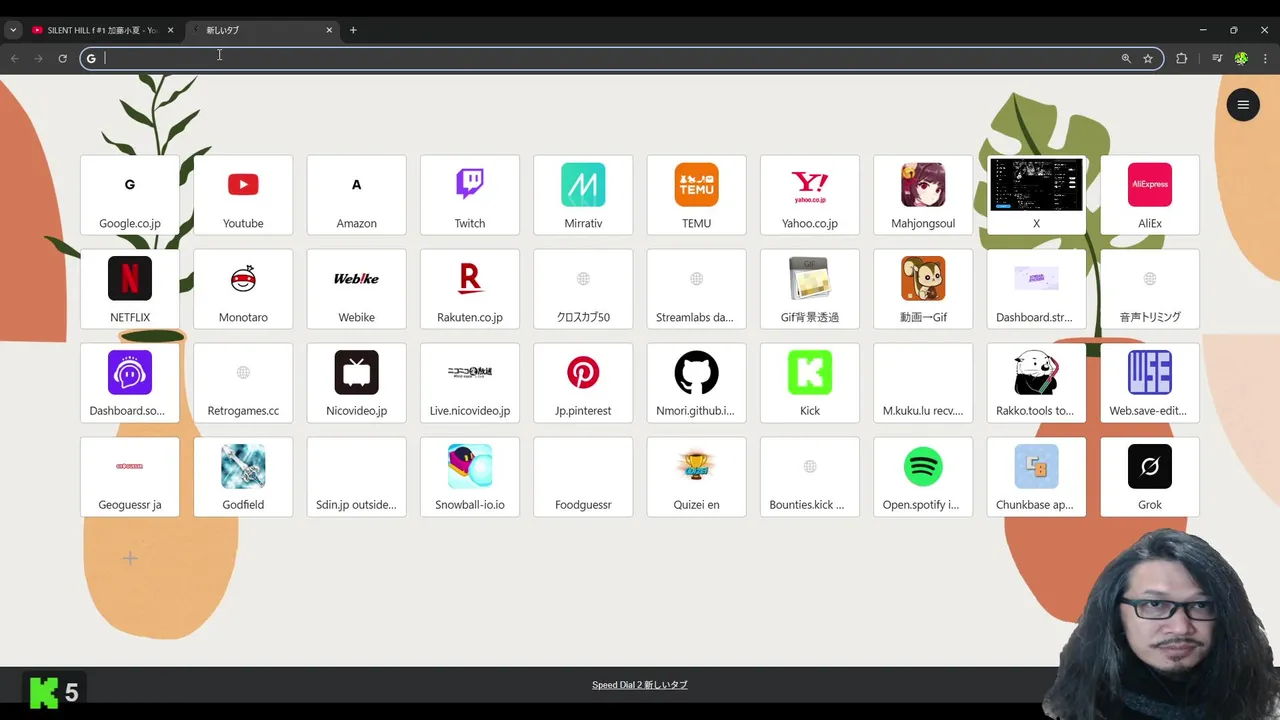This screenshot has height=720, width=1280.
Task: Open the Extensions puzzle menu
Action: coord(1181,58)
